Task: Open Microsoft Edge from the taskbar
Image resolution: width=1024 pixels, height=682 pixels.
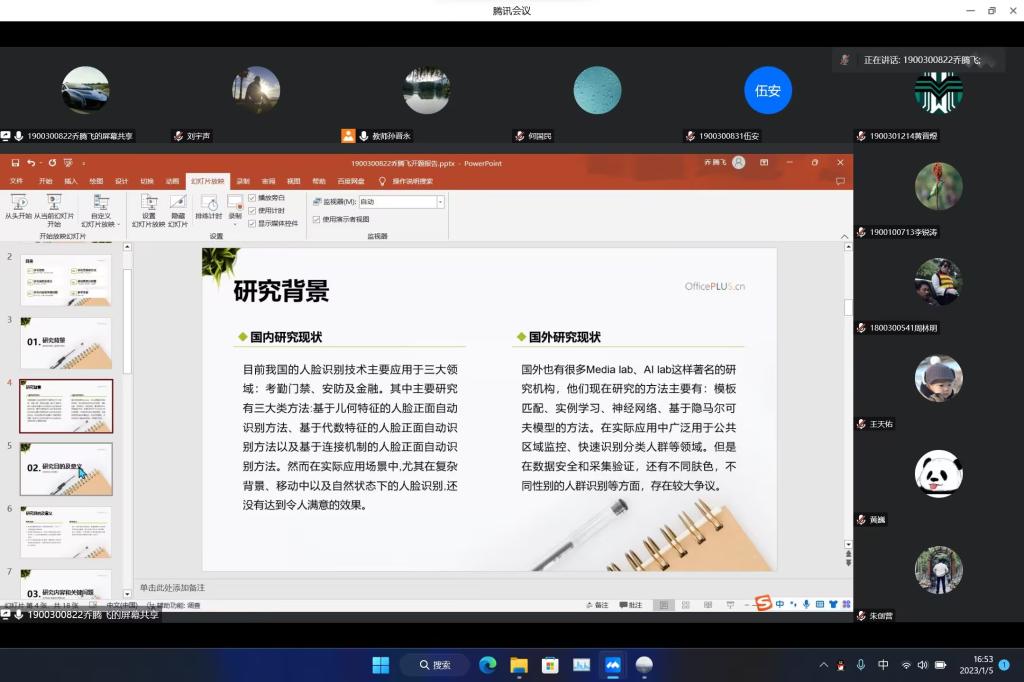Action: tap(487, 665)
